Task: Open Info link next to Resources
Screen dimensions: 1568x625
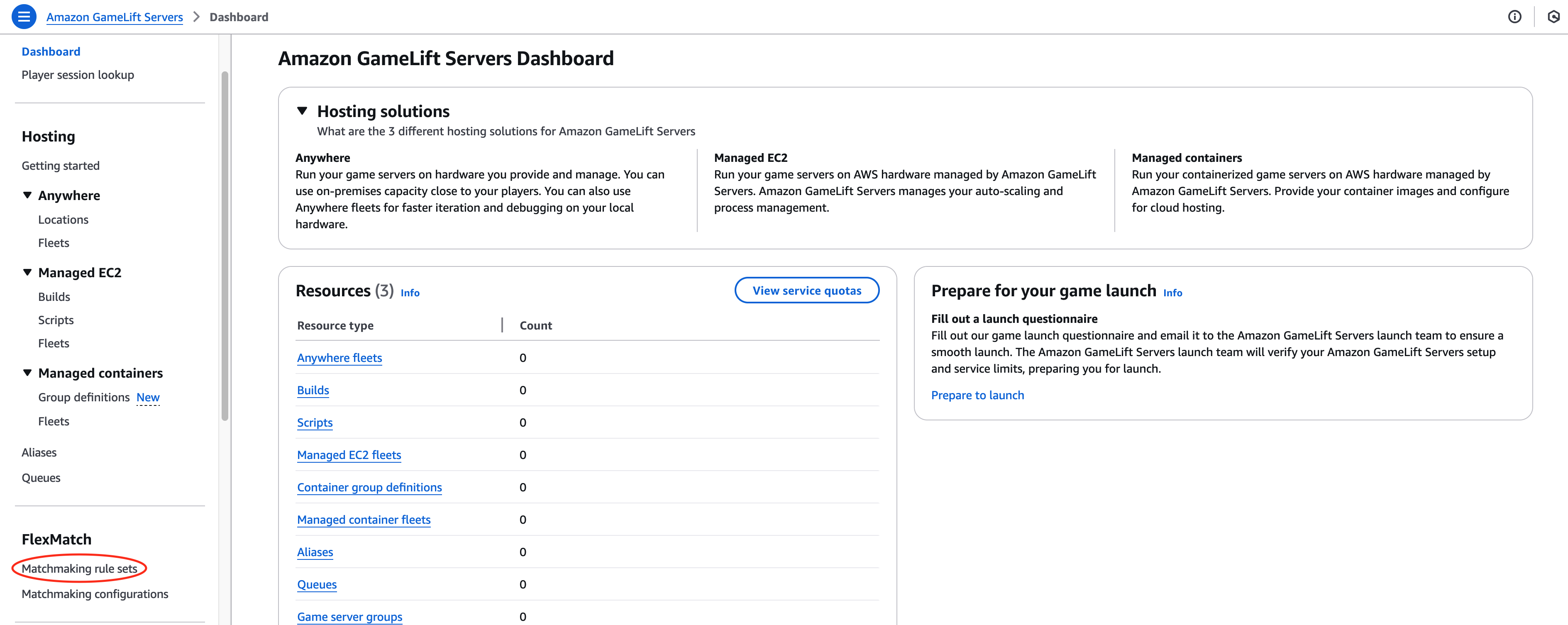Action: pyautogui.click(x=410, y=293)
